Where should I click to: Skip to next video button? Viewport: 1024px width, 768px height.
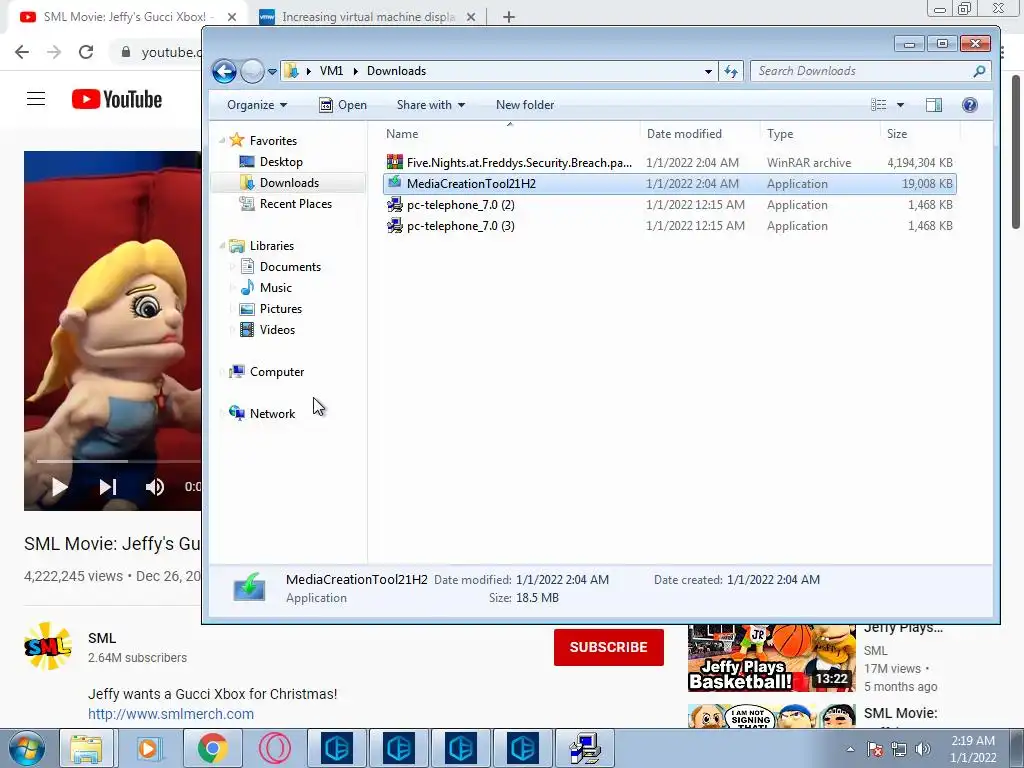pos(108,487)
